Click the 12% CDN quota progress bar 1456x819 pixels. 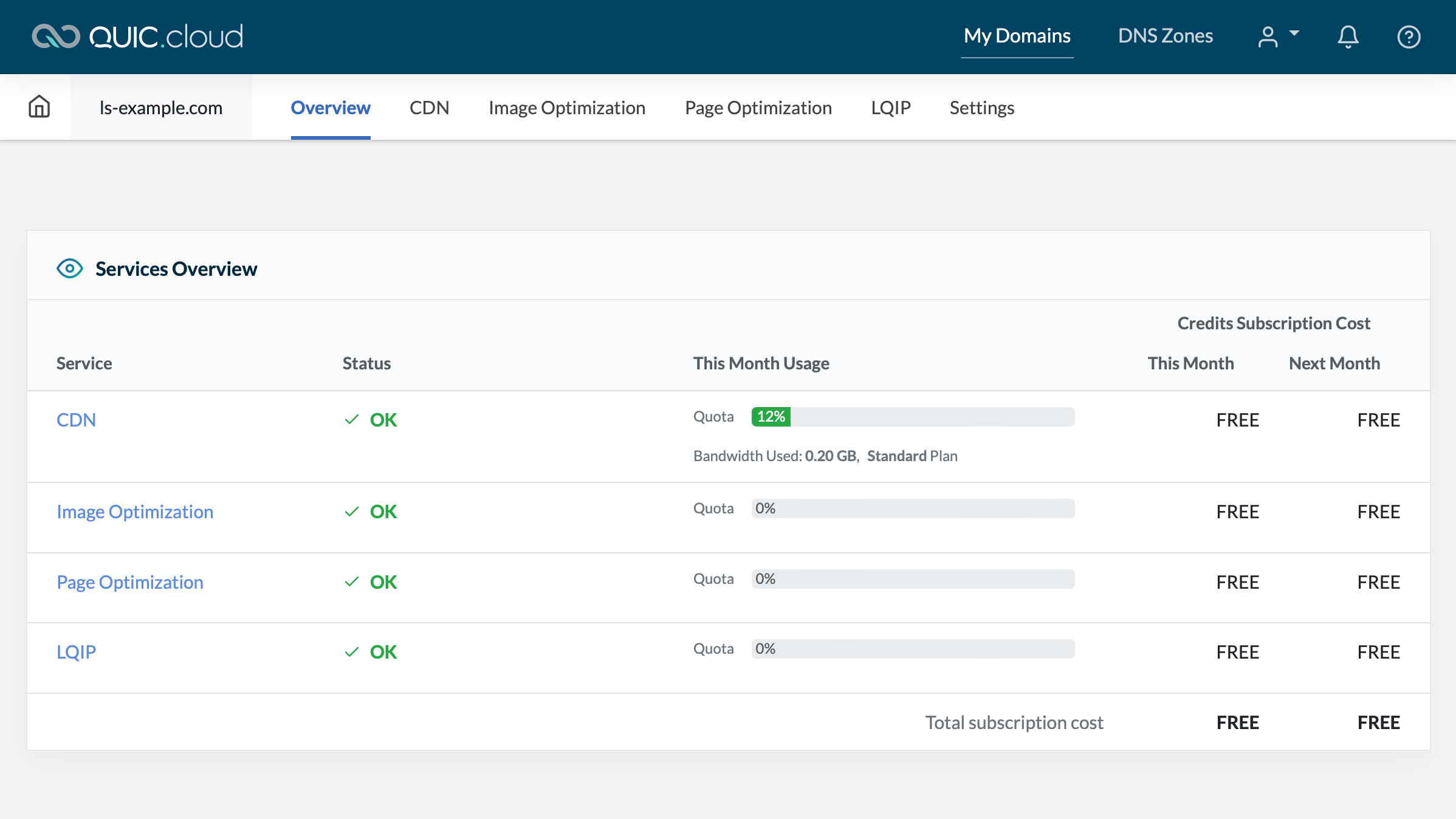point(771,417)
